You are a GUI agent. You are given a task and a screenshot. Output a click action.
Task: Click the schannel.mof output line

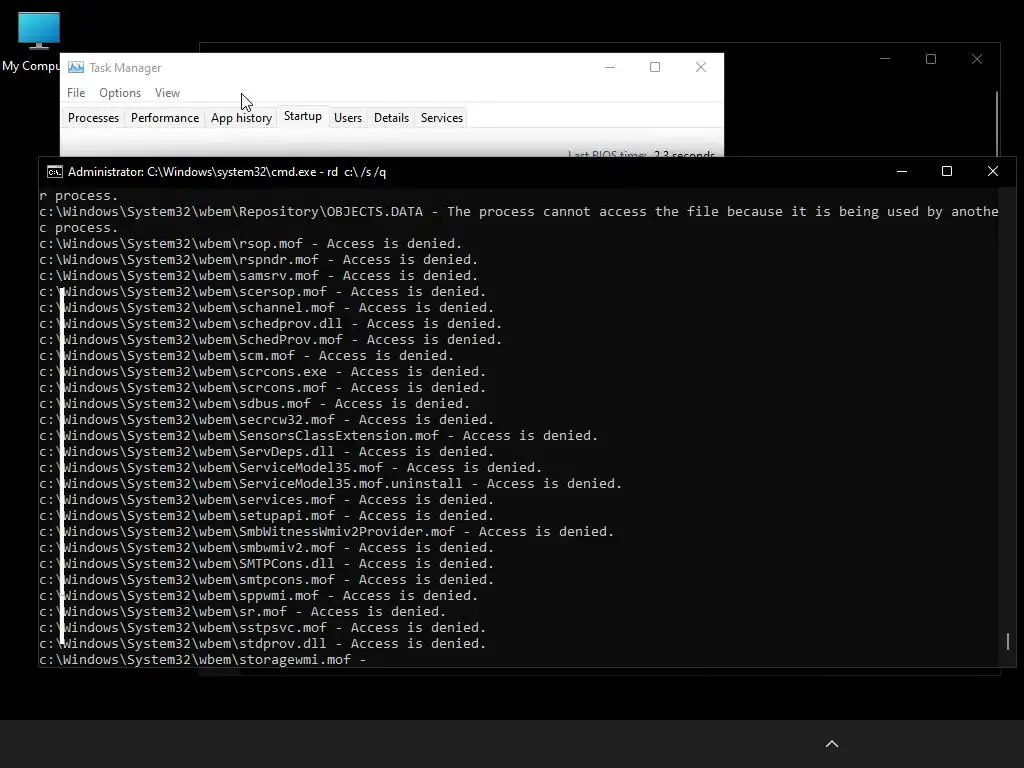click(x=266, y=308)
